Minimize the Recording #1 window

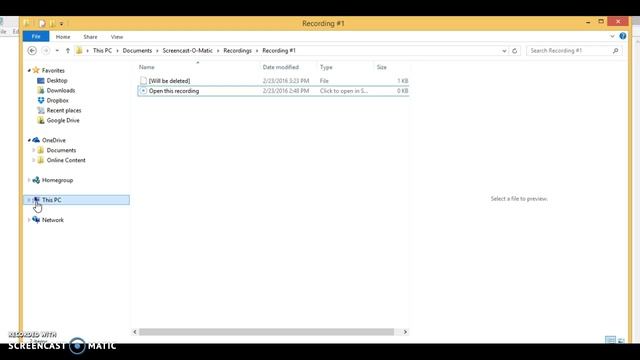tap(588, 22)
